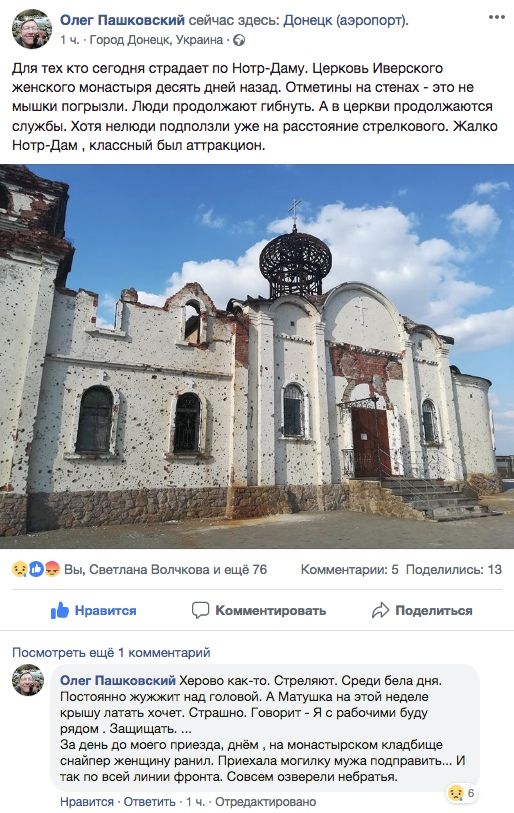Open the angry reaction emoji on the post
Image resolution: width=514 pixels, height=813 pixels.
coord(52,569)
